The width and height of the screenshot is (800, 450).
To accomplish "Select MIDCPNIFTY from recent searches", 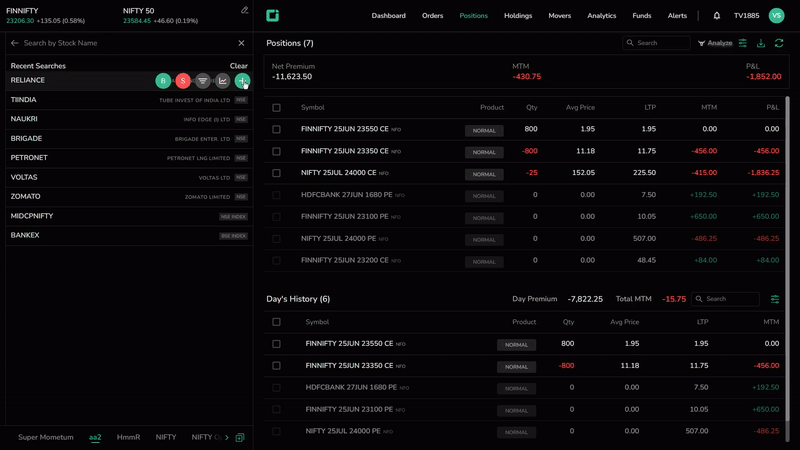I will (x=129, y=216).
